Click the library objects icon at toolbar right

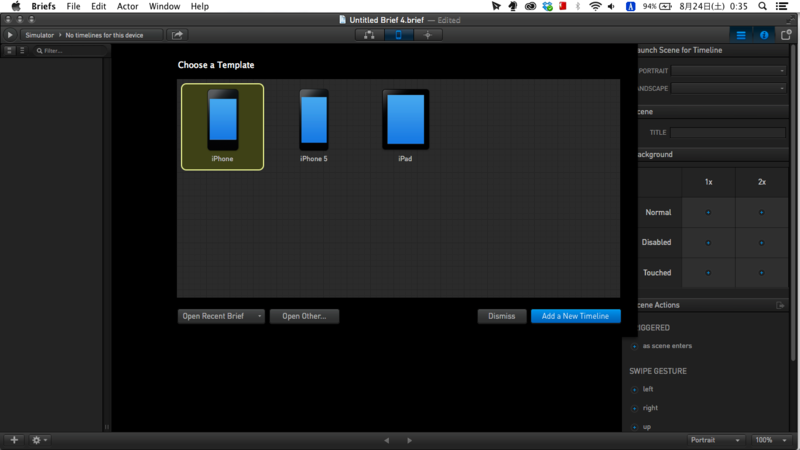pos(786,35)
